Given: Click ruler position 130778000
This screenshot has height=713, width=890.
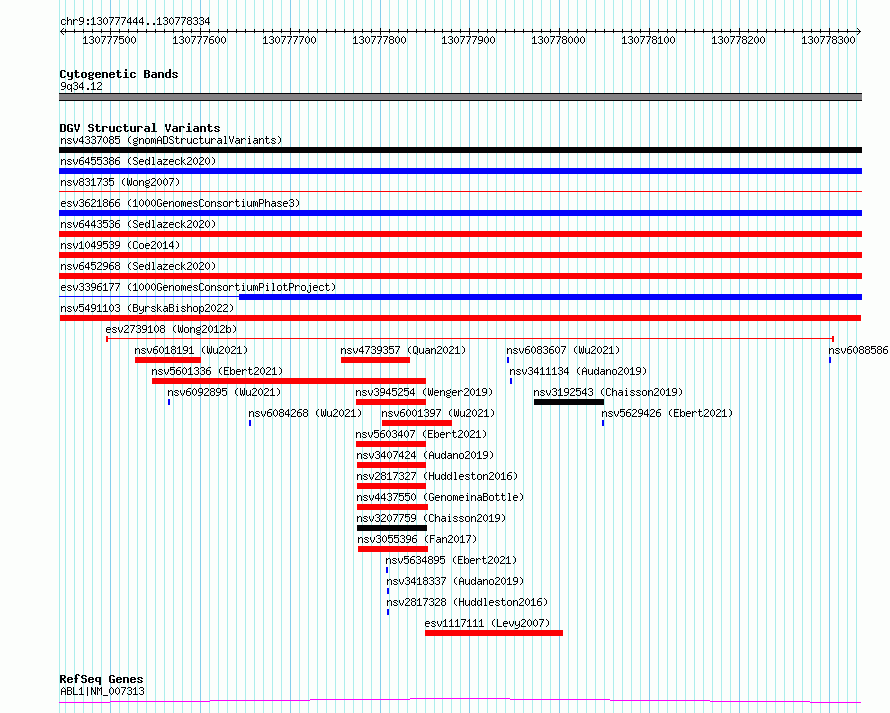Looking at the screenshot, I should point(559,40).
